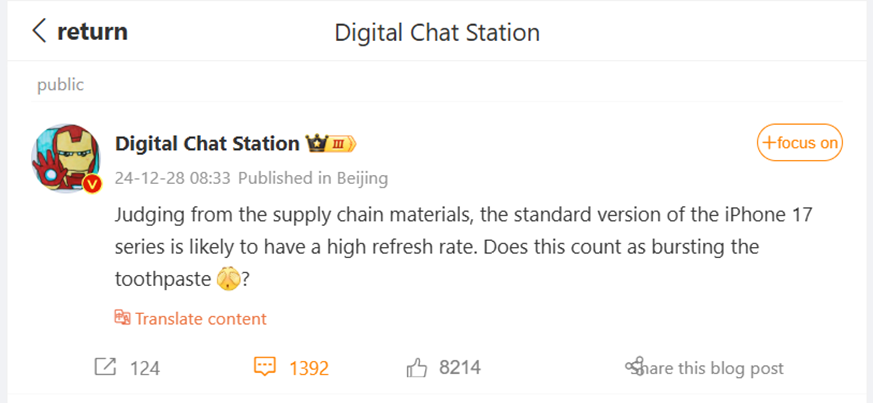The image size is (873, 403).
Task: Open the Iron Man avatar picture
Action: pyautogui.click(x=65, y=158)
